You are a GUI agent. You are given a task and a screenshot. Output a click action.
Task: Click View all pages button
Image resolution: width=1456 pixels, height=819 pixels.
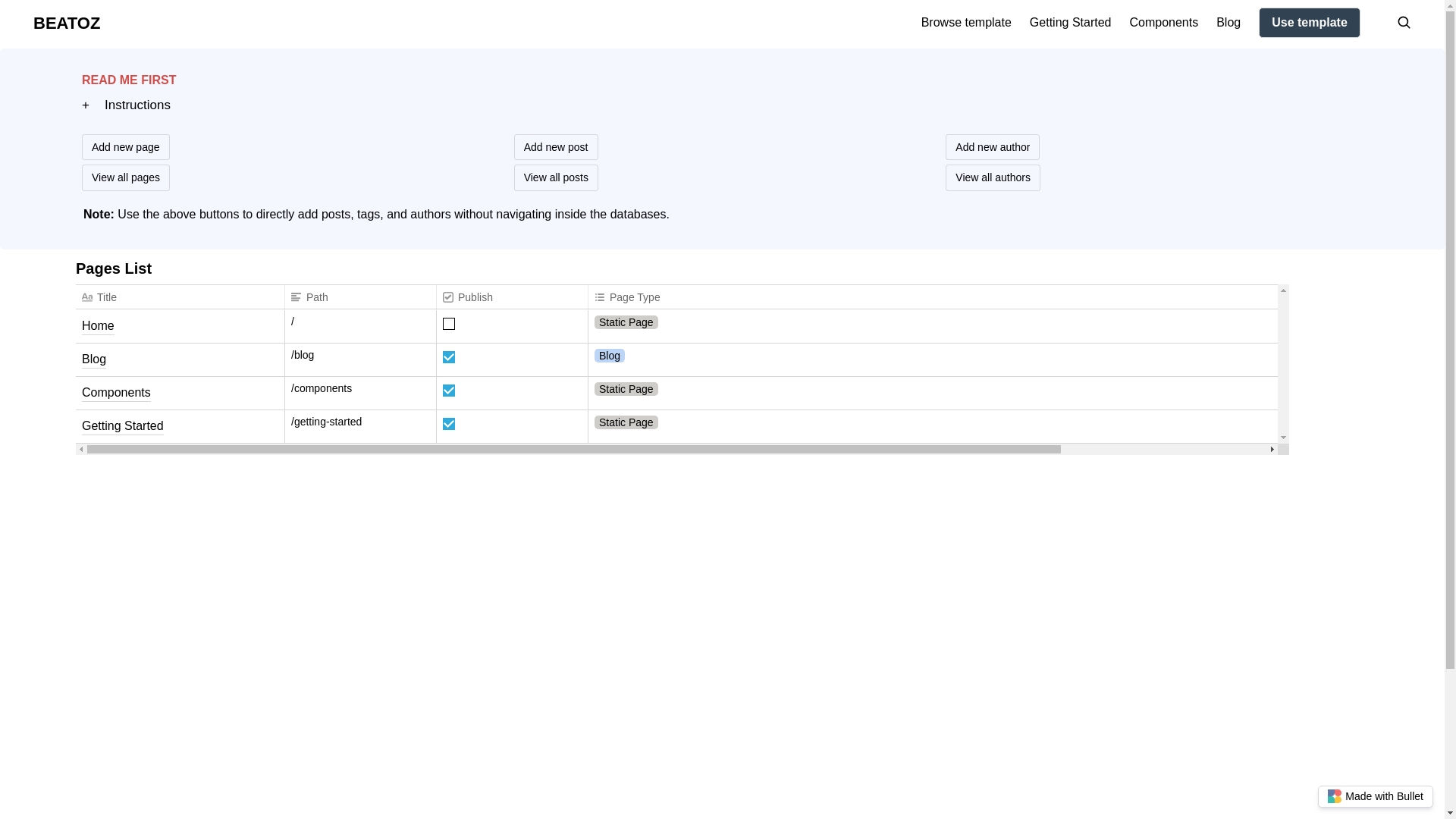coord(126,177)
